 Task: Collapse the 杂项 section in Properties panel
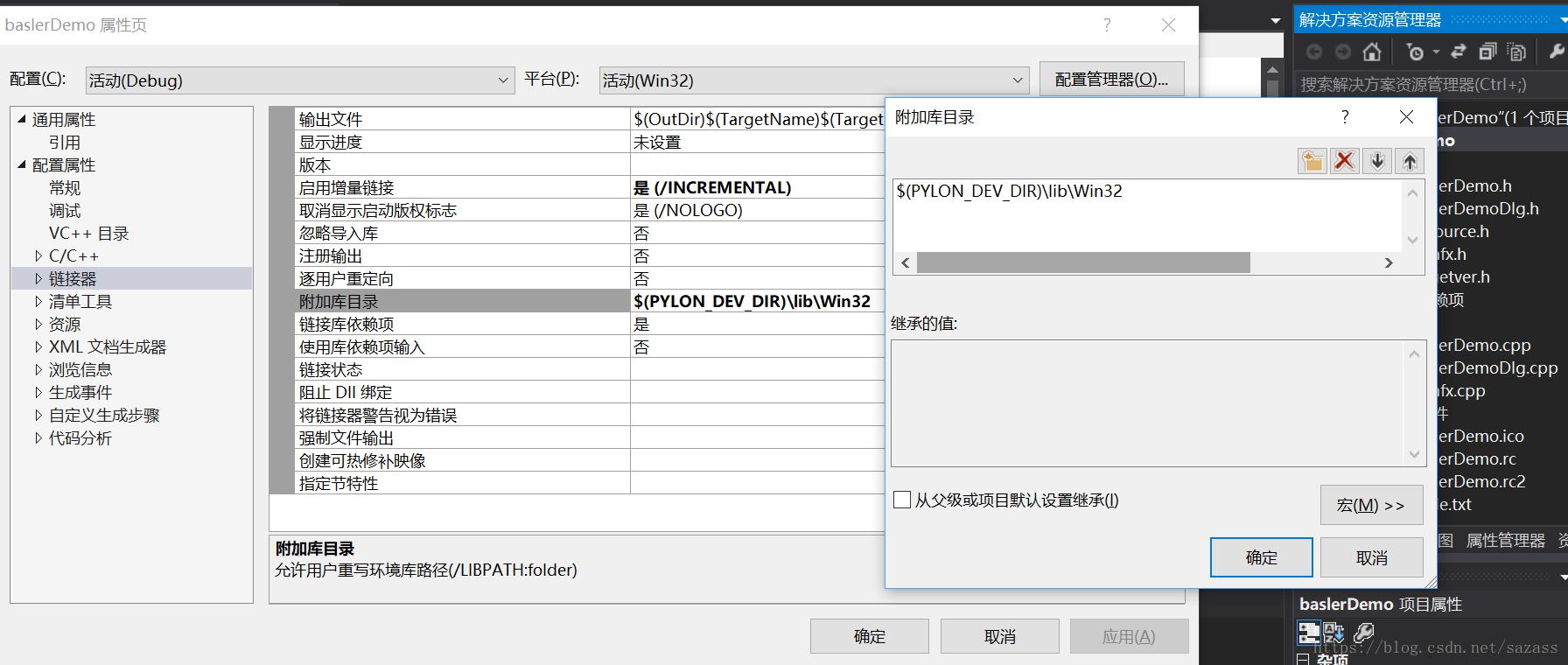(1304, 659)
